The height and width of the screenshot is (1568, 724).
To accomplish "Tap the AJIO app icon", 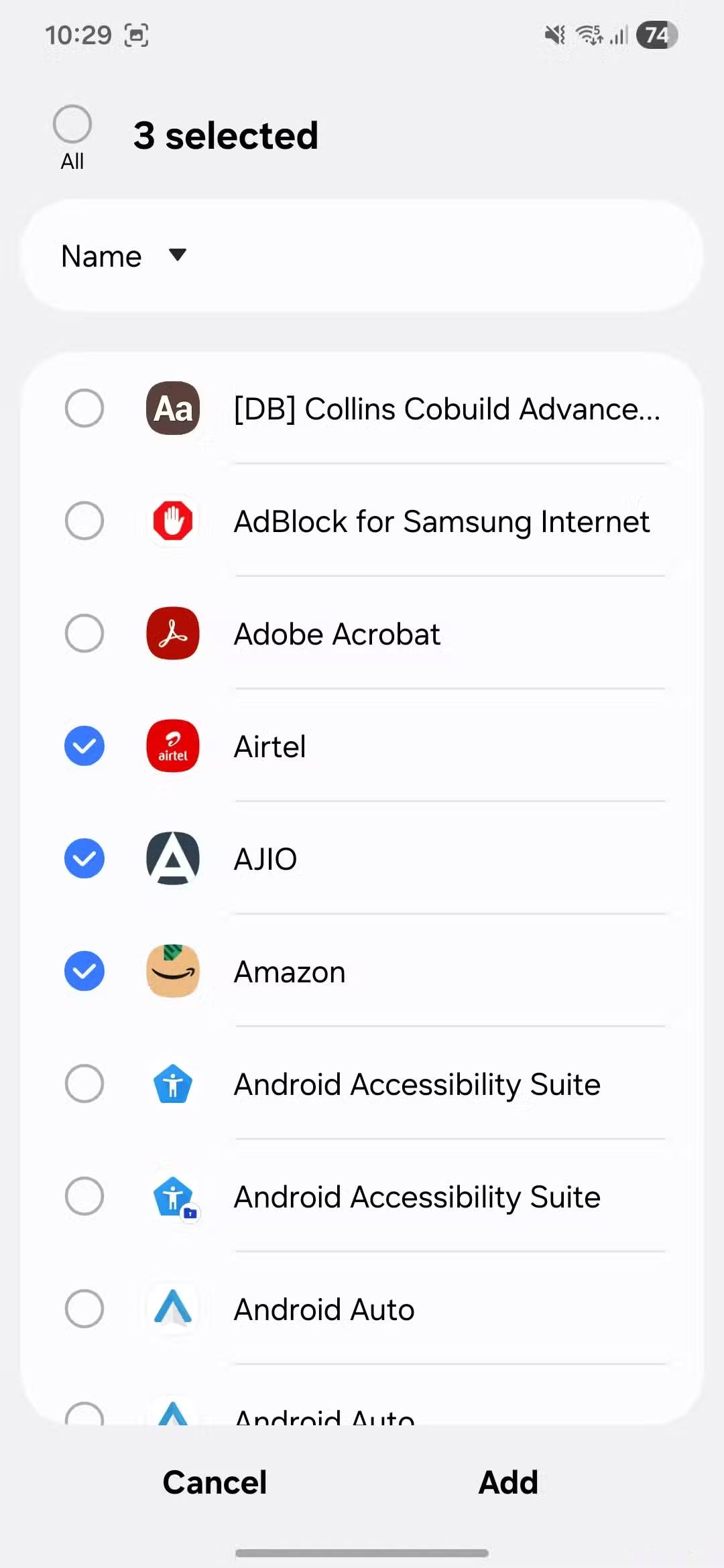I will (x=173, y=858).
